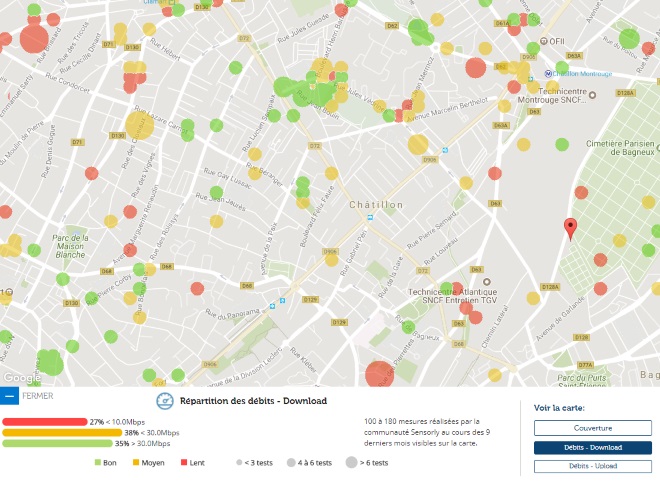The height and width of the screenshot is (487, 660).
Task: Click the red Lent legend swatch
Action: click(183, 463)
